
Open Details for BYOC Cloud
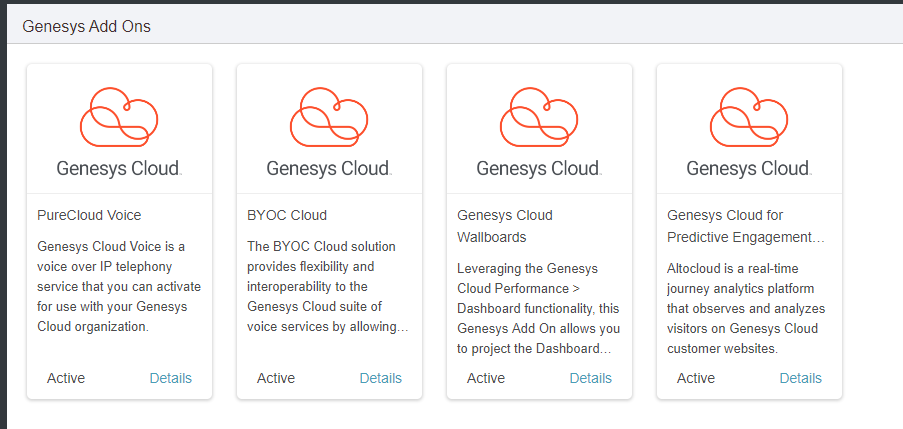381,378
